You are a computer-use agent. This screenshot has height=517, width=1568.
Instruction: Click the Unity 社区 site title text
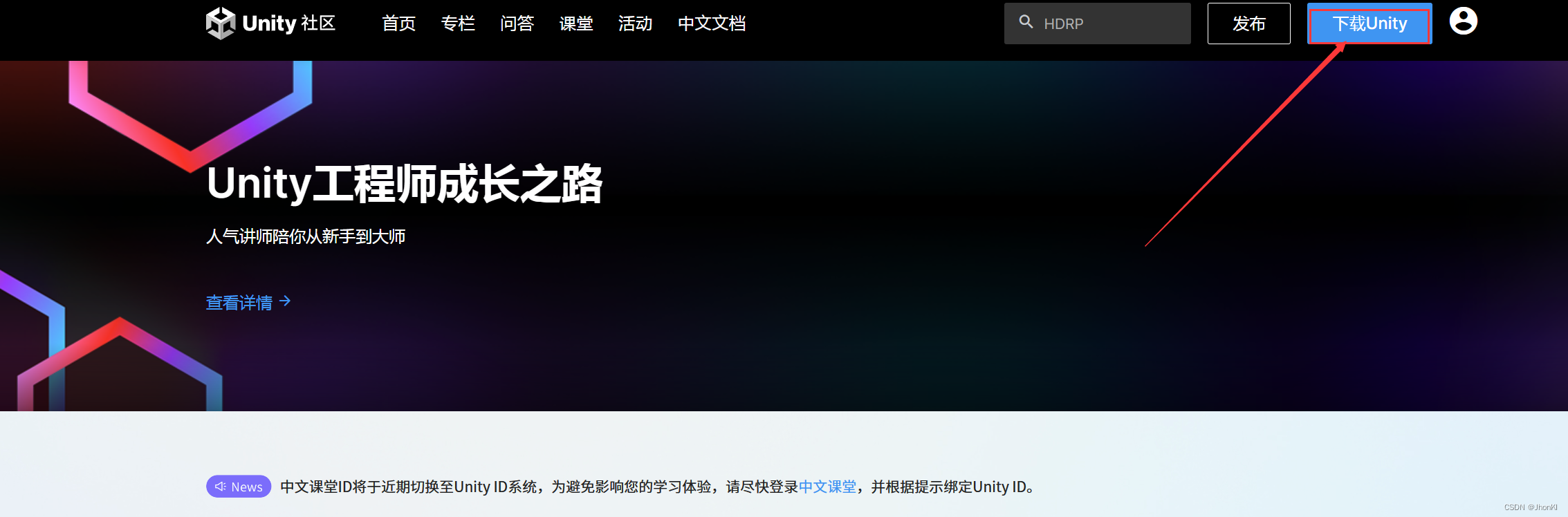(x=289, y=23)
